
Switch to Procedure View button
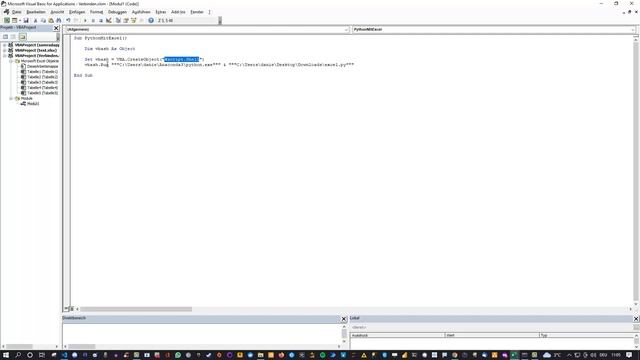(66, 309)
